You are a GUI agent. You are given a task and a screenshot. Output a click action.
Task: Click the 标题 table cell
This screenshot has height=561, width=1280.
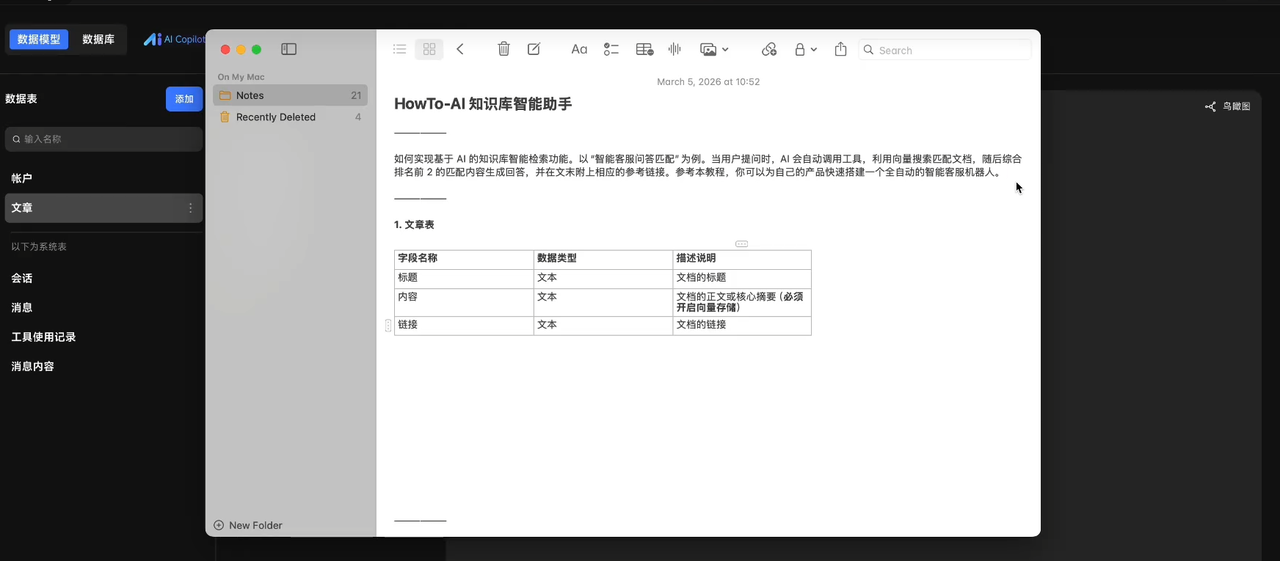(x=464, y=278)
